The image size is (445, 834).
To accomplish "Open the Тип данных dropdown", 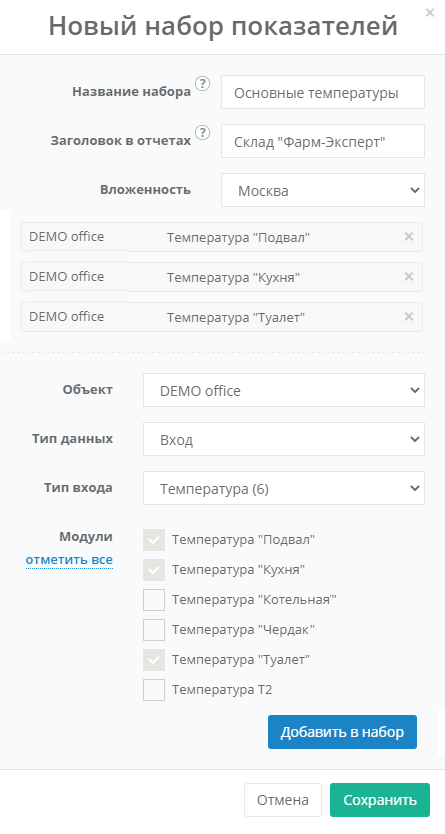I will (284, 439).
